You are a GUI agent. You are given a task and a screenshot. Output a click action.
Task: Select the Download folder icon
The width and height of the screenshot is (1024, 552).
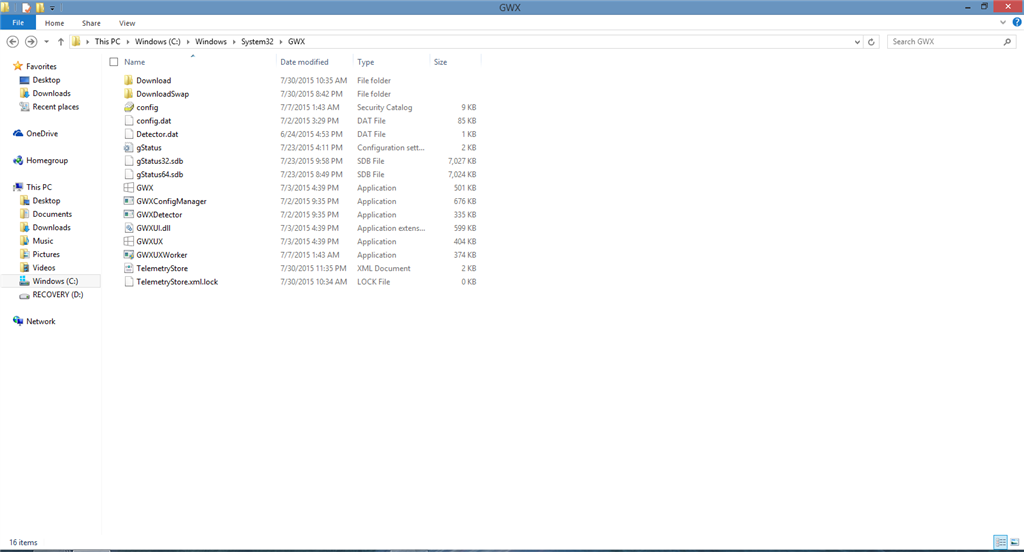(129, 80)
